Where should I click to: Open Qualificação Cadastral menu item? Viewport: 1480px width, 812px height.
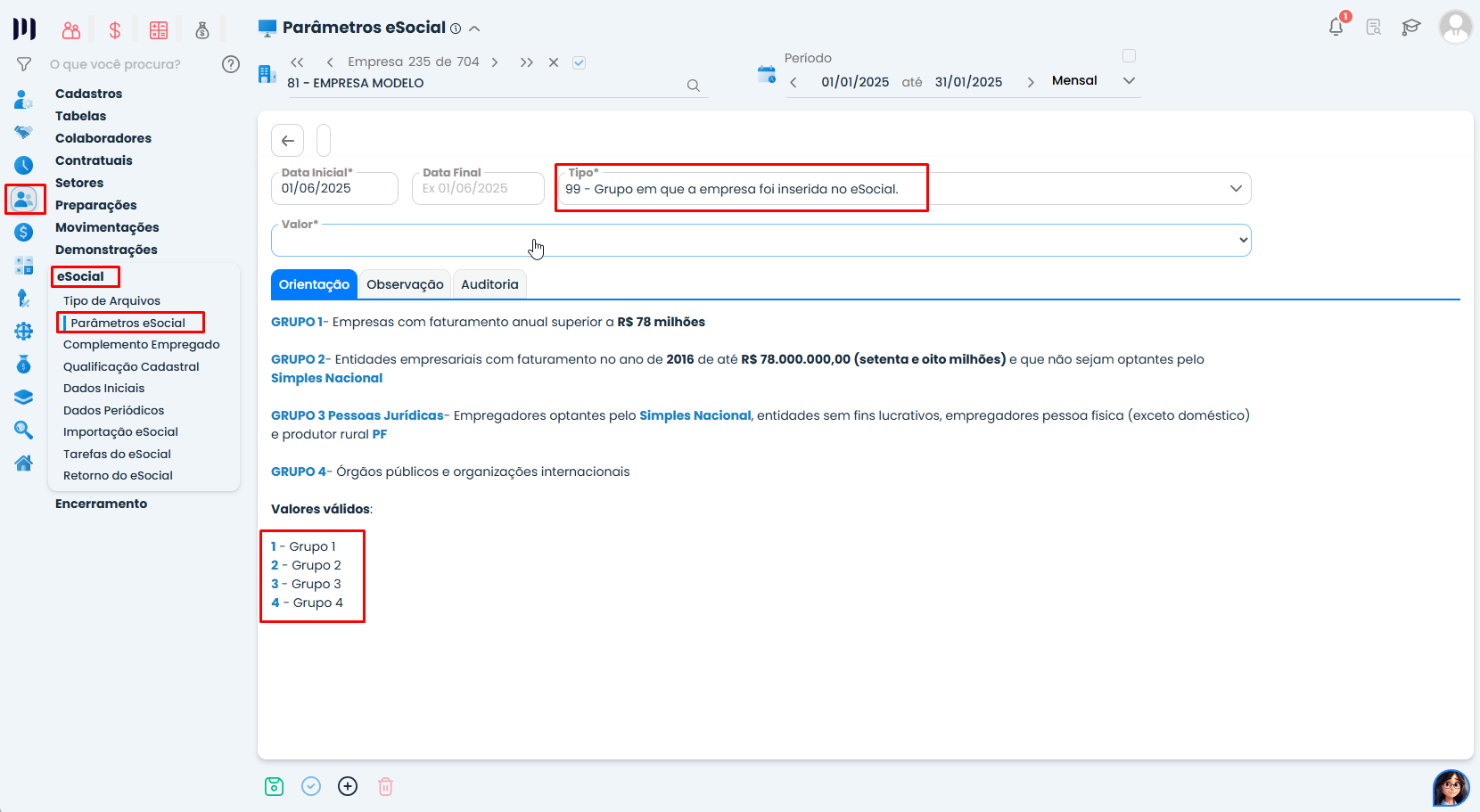131,366
